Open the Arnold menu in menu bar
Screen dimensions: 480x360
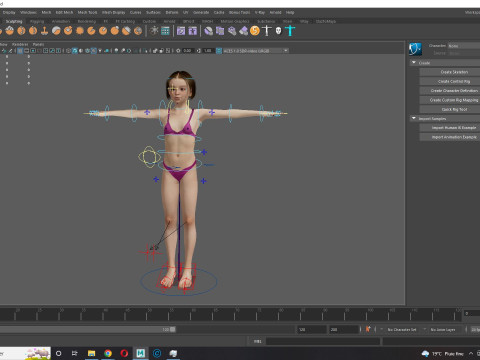tap(275, 12)
